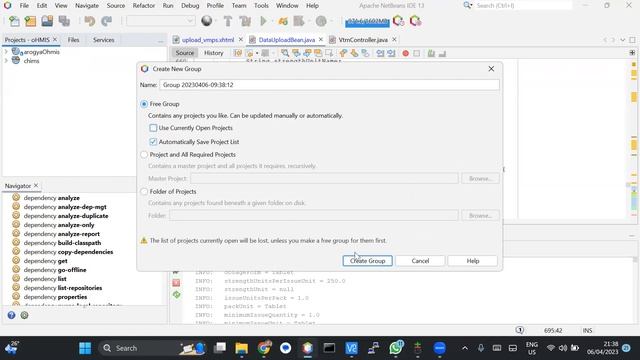
Task: Click the Cancel button in dialog
Action: (420, 261)
